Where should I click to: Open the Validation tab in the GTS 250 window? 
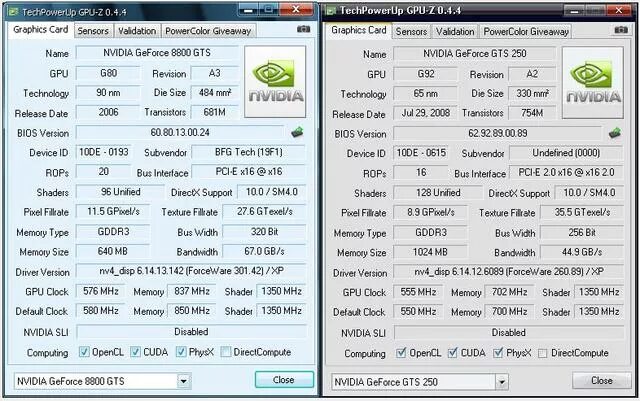tap(455, 32)
